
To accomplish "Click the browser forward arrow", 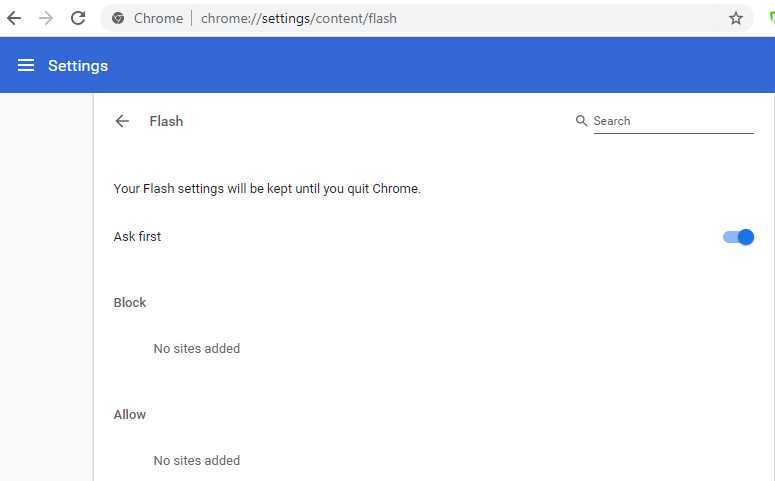I will point(46,18).
